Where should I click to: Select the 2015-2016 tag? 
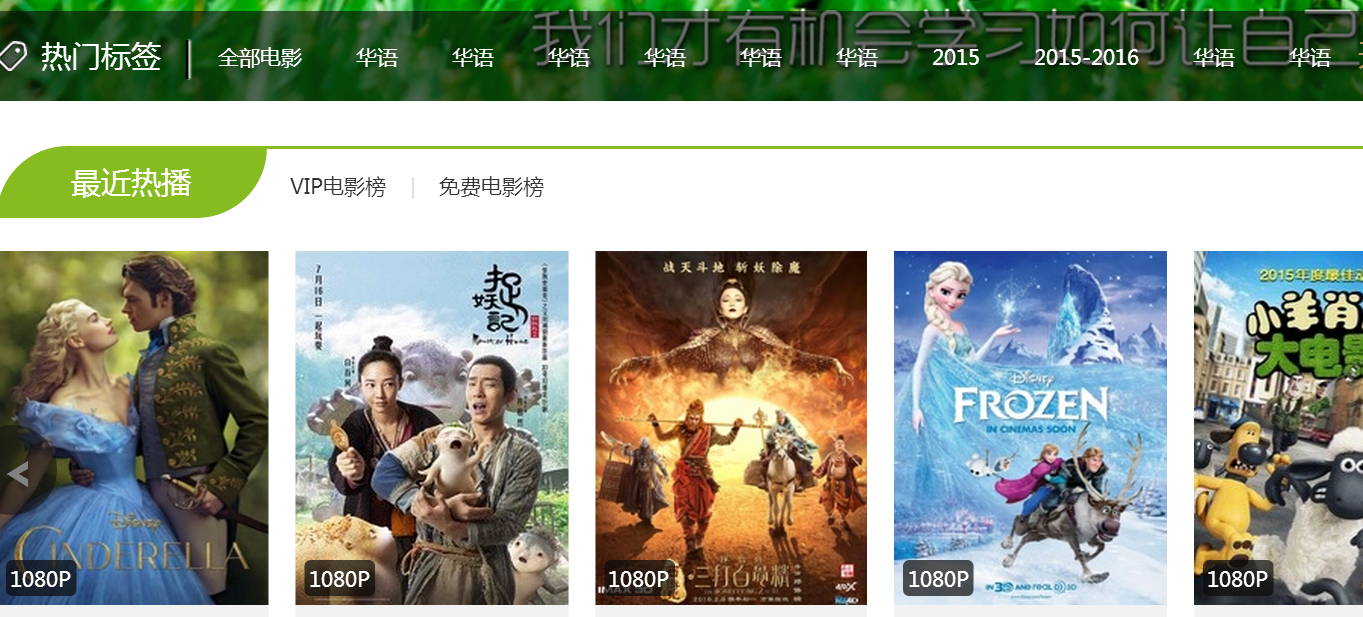[x=1087, y=58]
